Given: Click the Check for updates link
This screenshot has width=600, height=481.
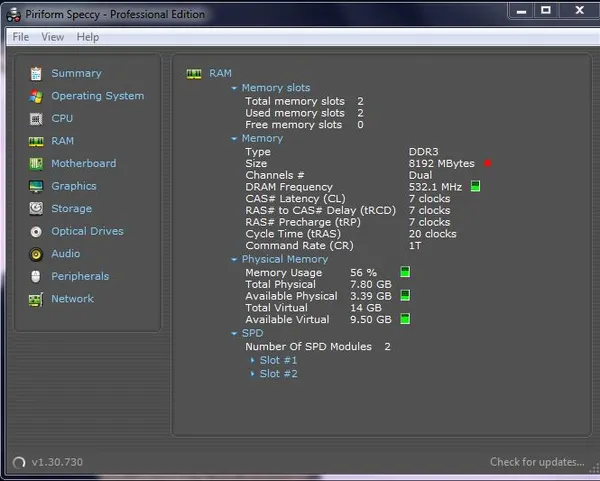Looking at the screenshot, I should point(537,462).
